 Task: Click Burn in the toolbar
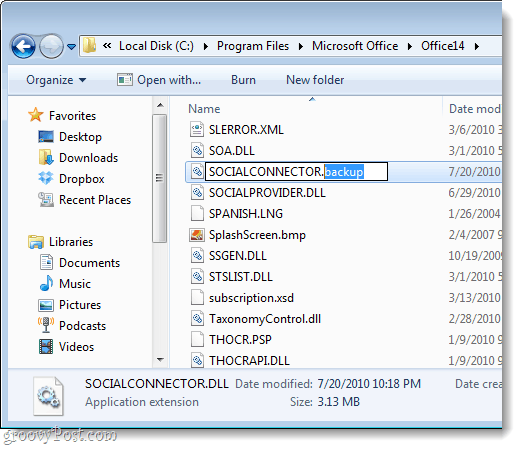(x=243, y=80)
